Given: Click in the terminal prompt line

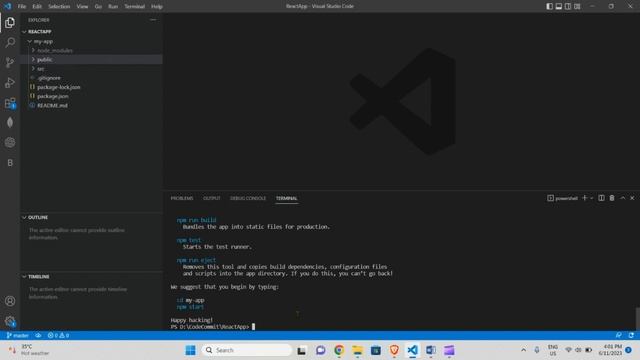Looking at the screenshot, I should pyautogui.click(x=213, y=327).
